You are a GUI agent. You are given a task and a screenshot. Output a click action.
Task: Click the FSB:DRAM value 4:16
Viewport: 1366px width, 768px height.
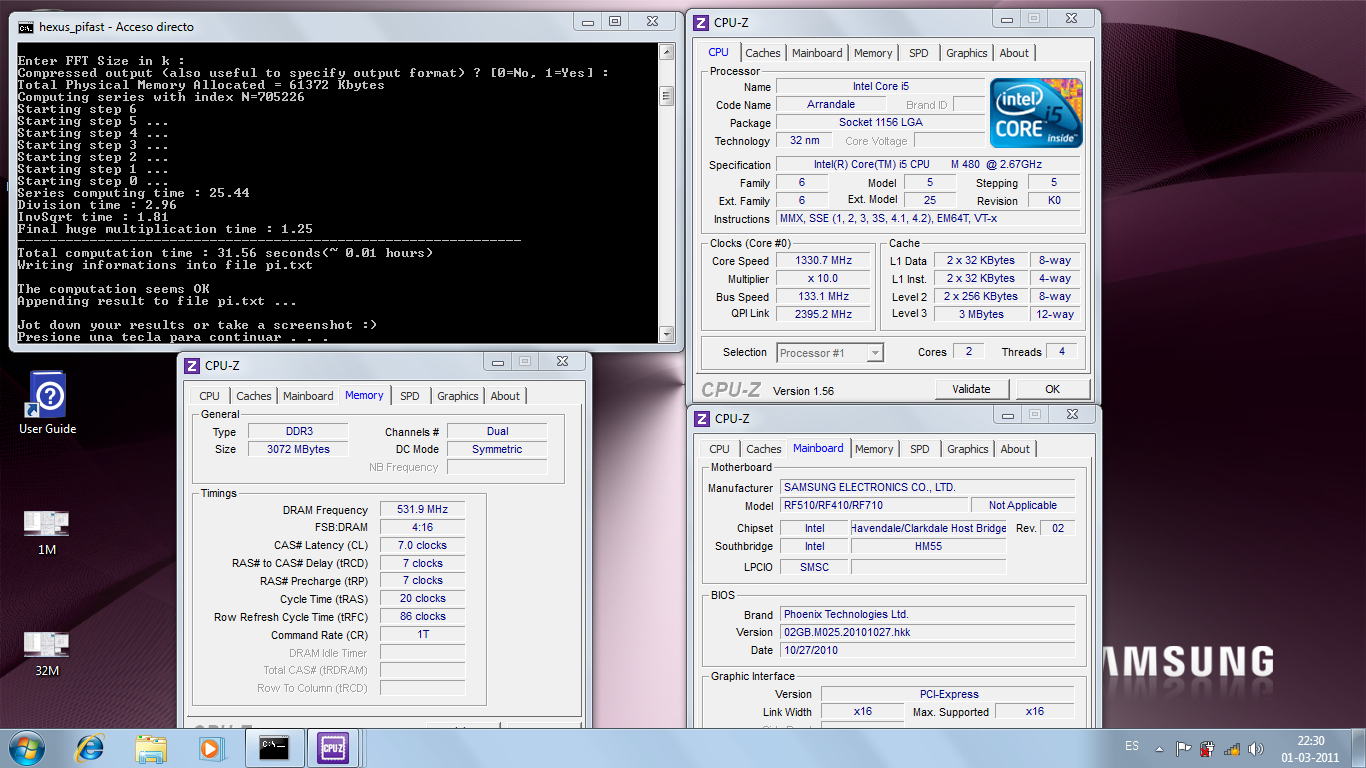(422, 528)
